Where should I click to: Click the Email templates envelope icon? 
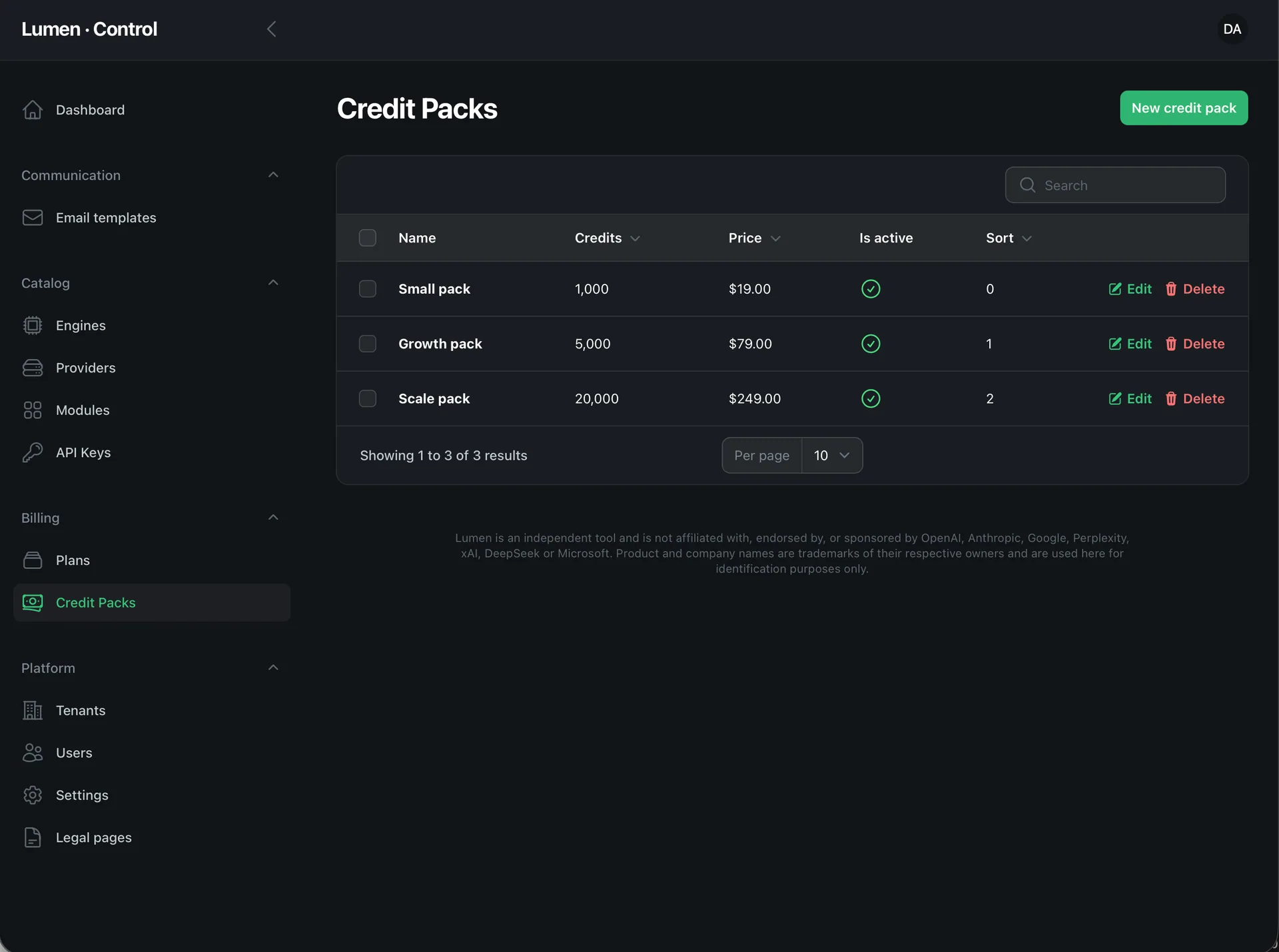[32, 218]
